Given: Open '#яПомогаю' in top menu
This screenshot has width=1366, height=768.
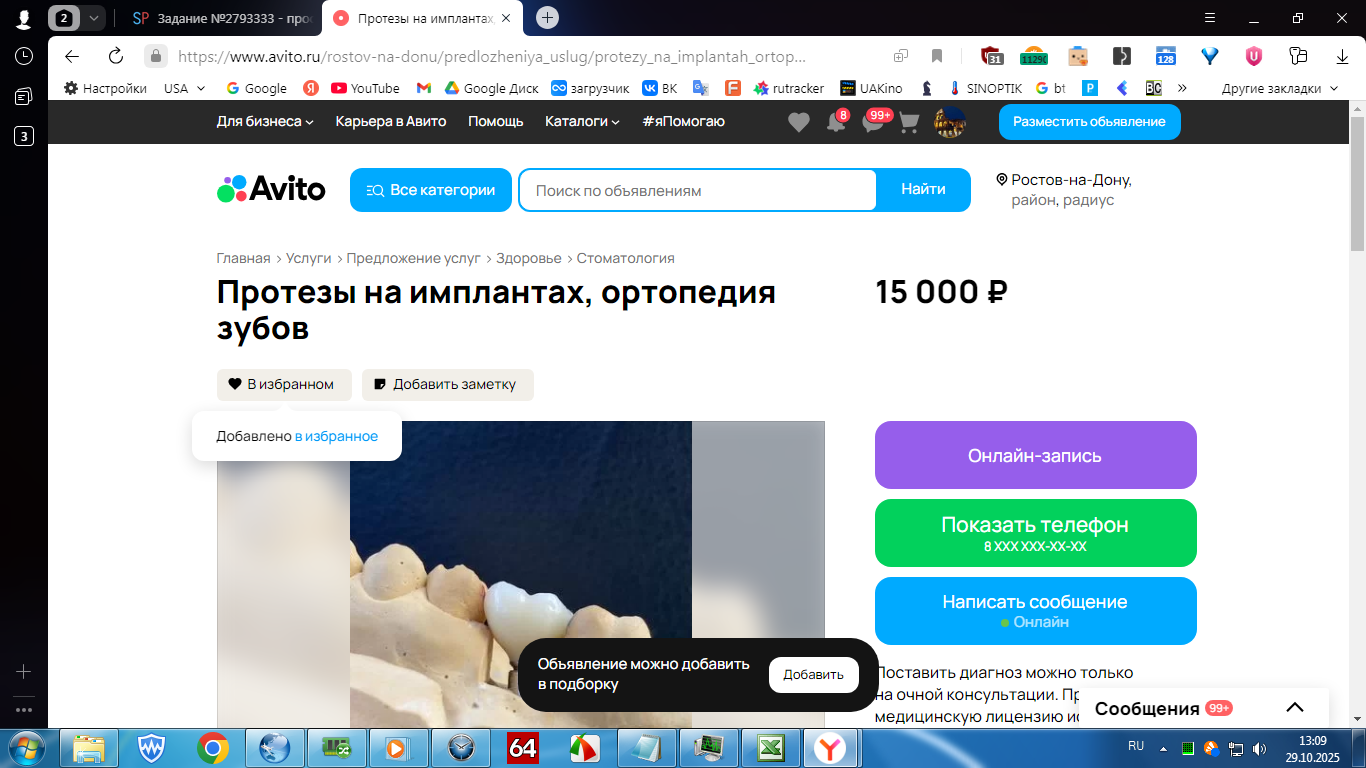Looking at the screenshot, I should click(684, 121).
